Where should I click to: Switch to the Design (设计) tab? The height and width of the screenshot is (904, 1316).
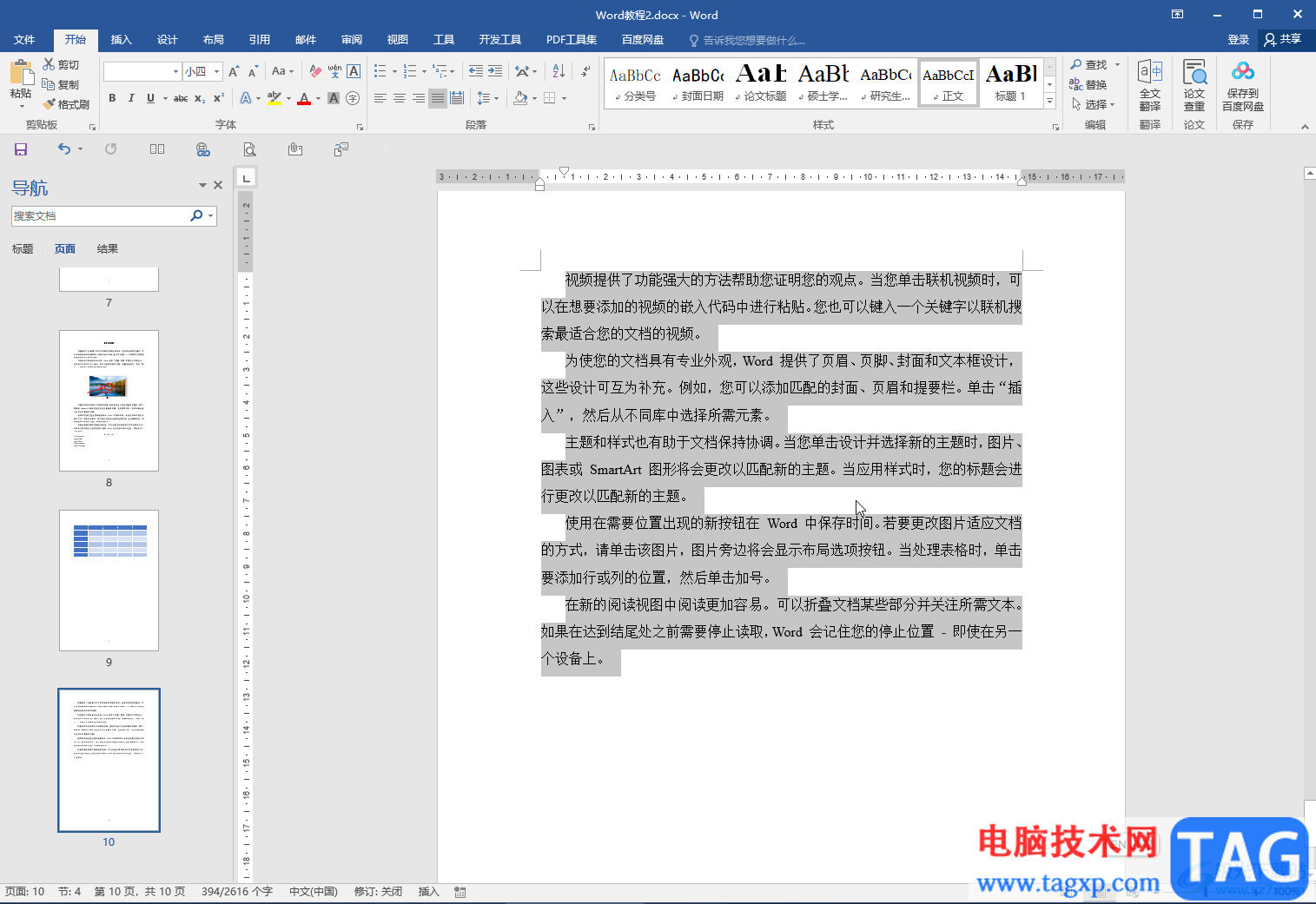(x=168, y=40)
